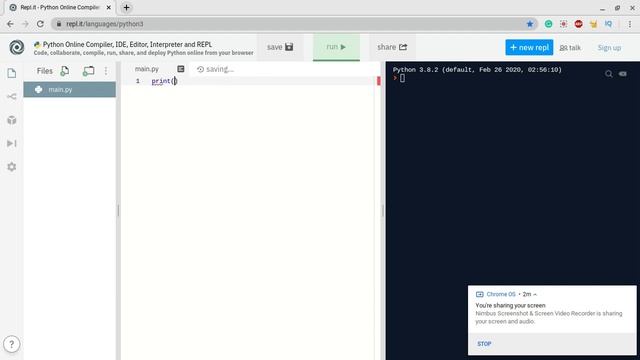This screenshot has width=640, height=360.
Task: Switch to the main.py editor tab
Action: (147, 69)
